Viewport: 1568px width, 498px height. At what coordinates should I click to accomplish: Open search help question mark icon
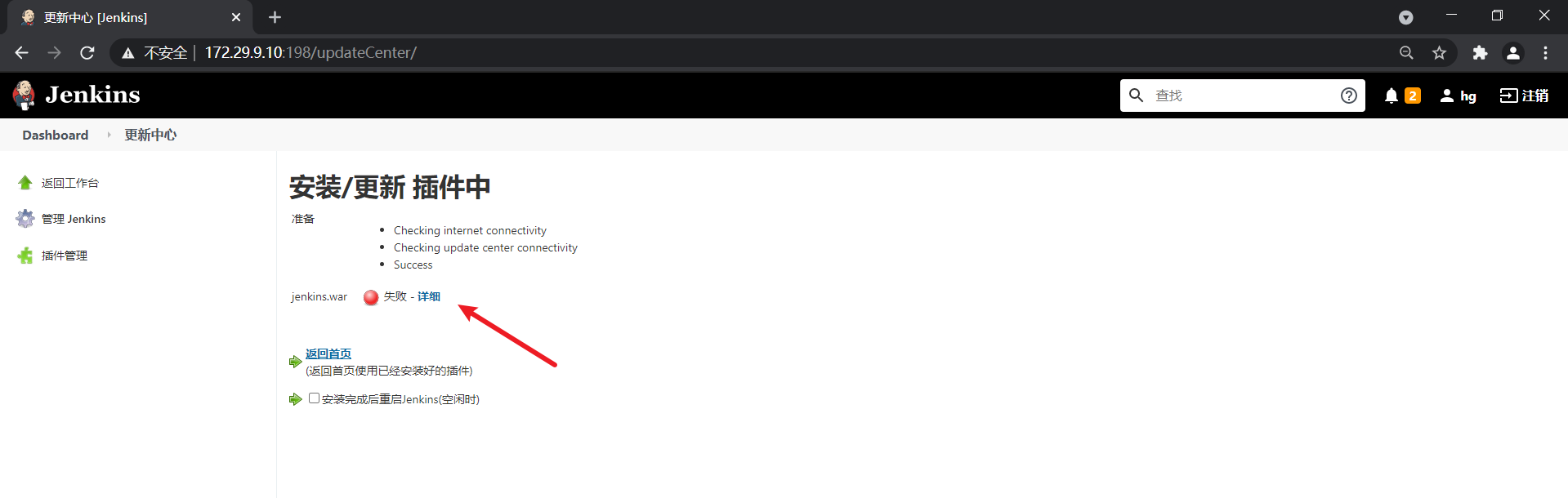pyautogui.click(x=1349, y=96)
